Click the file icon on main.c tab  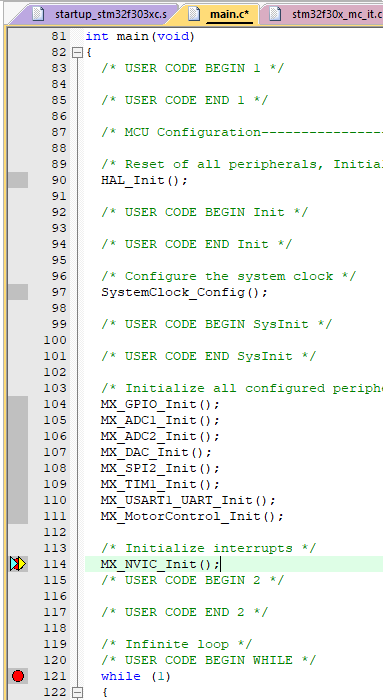point(194,14)
